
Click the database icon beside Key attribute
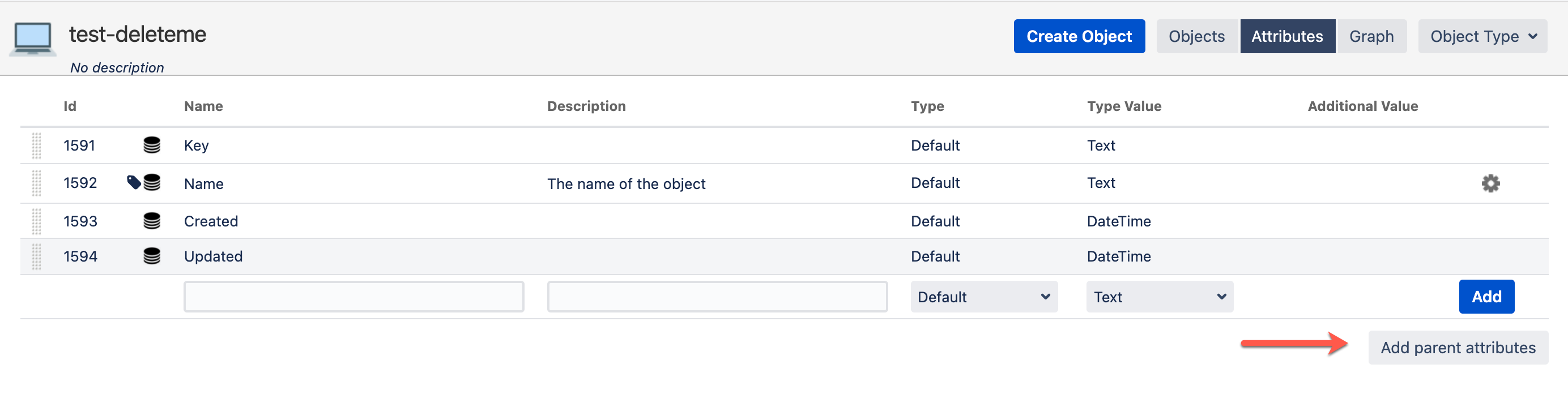pyautogui.click(x=152, y=145)
